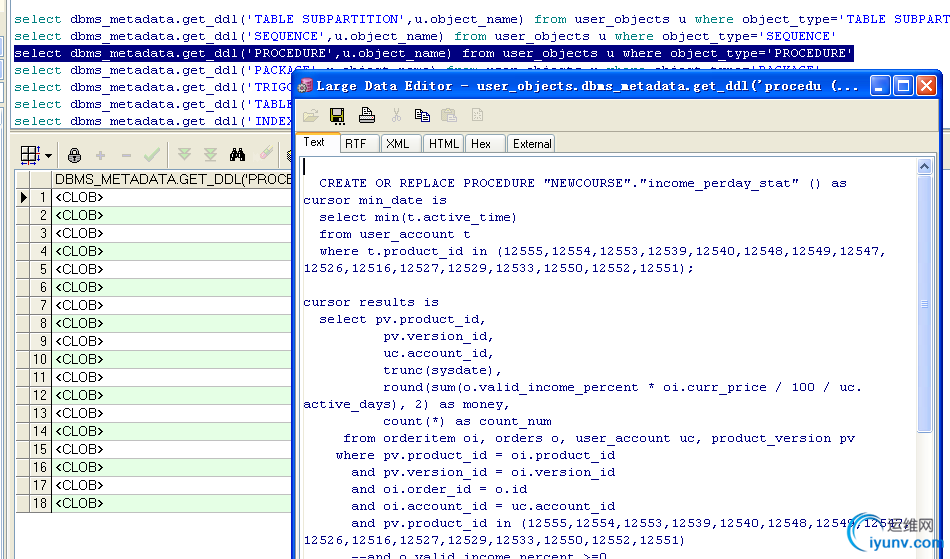Click row number 15 header
The width and height of the screenshot is (950, 559).
pyautogui.click(x=41, y=449)
